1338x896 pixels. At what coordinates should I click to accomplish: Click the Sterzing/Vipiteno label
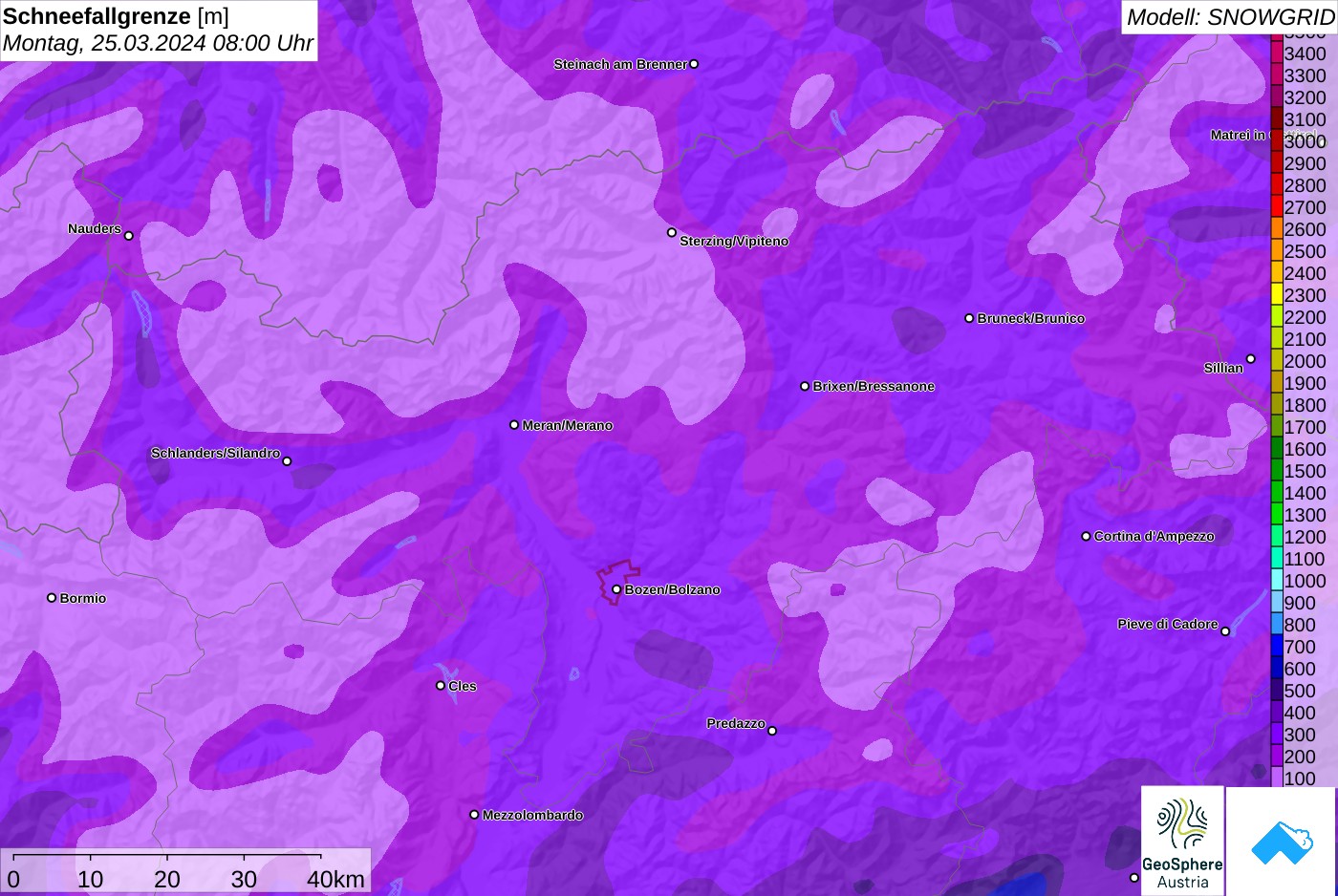(x=734, y=241)
